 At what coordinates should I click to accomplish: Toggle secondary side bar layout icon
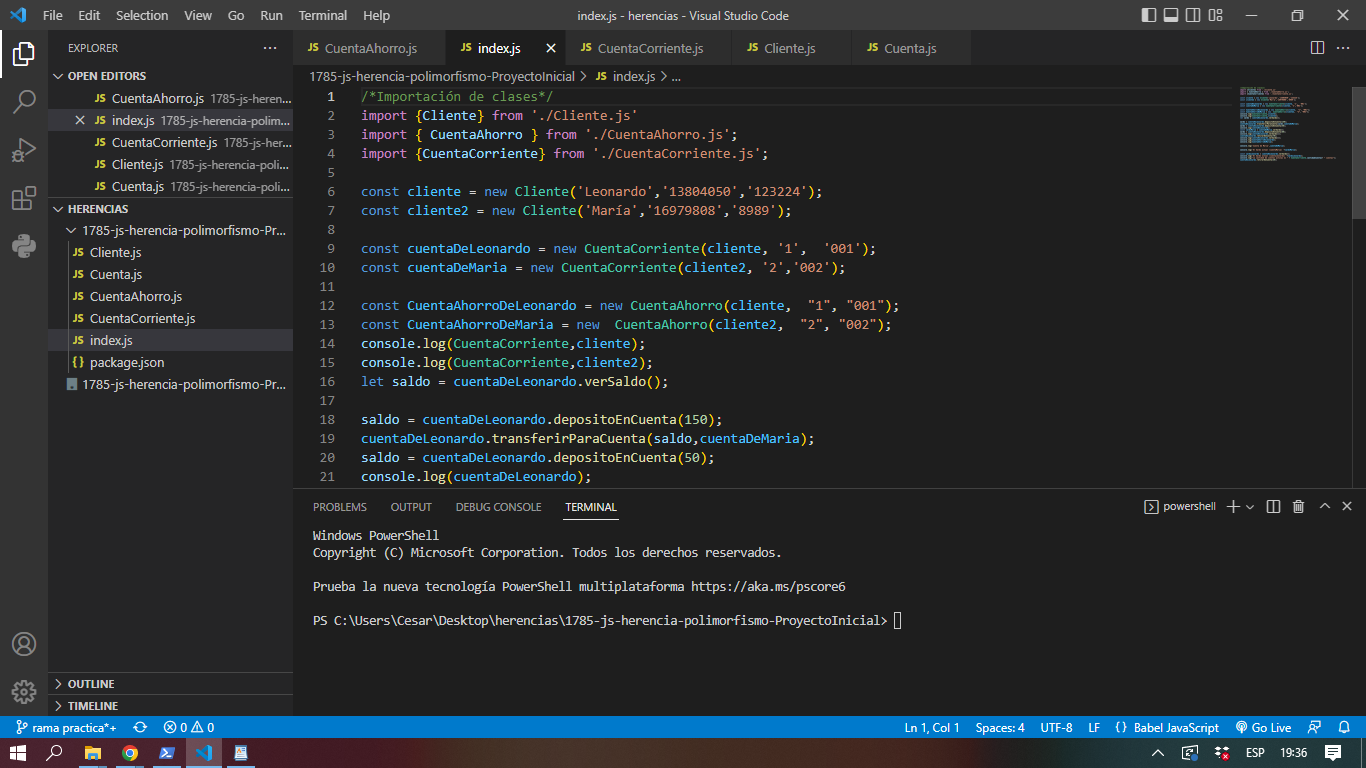click(x=1193, y=15)
